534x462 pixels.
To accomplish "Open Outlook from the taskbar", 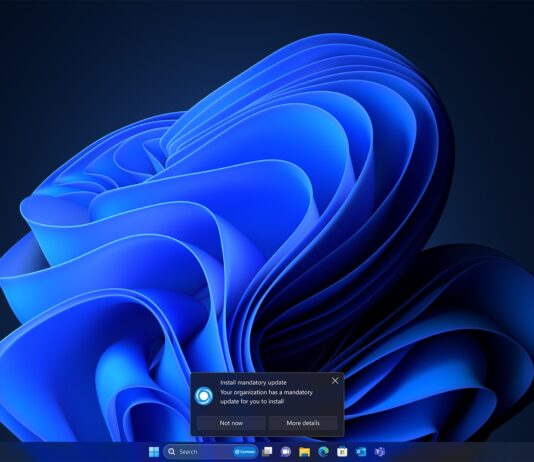I will coord(361,452).
